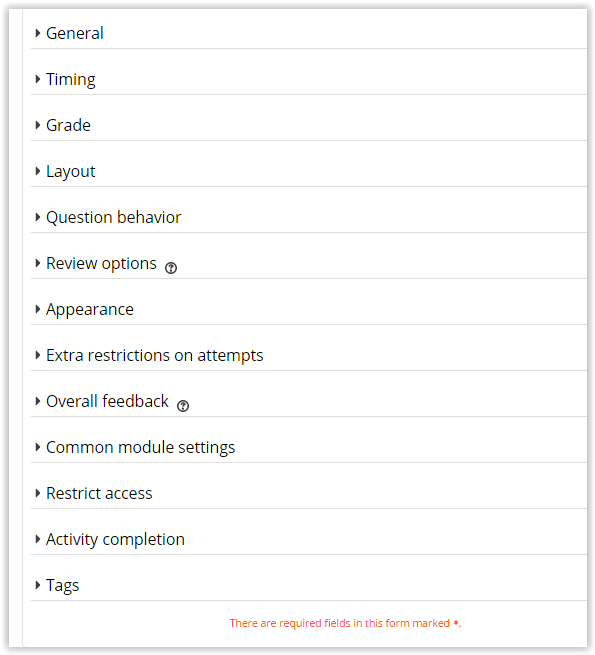Image resolution: width=595 pixels, height=655 pixels.
Task: Expand Extra restrictions on attempts section
Action: click(155, 355)
